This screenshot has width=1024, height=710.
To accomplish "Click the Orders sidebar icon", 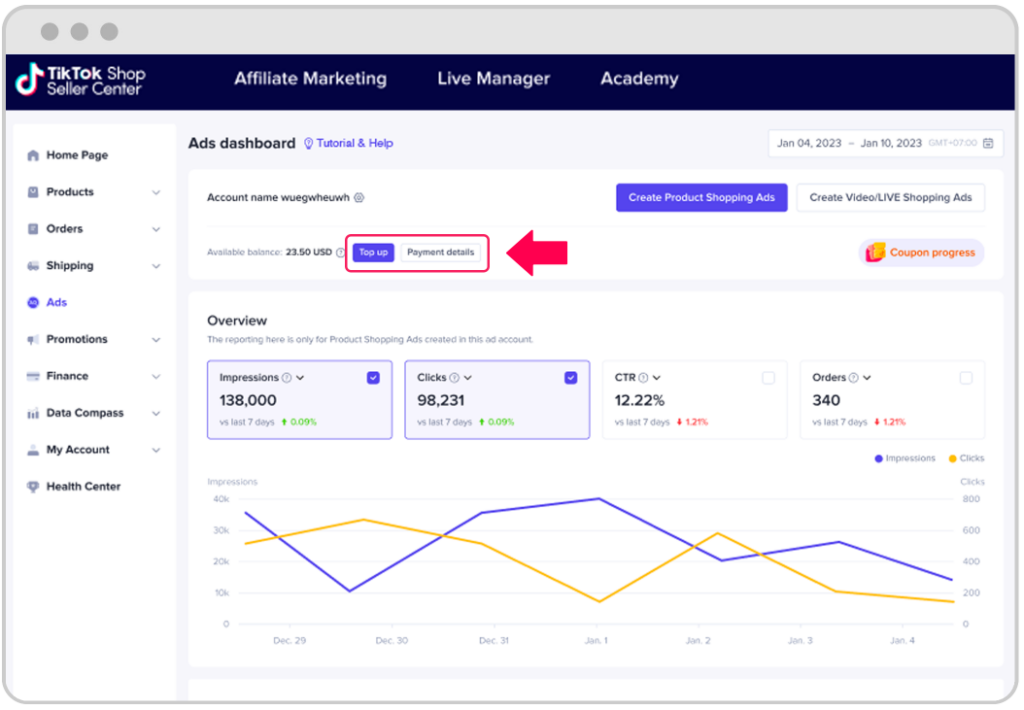I will [x=33, y=229].
